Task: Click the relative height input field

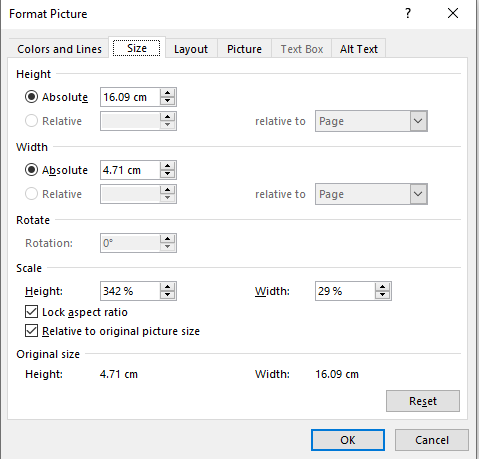Action: coord(130,121)
